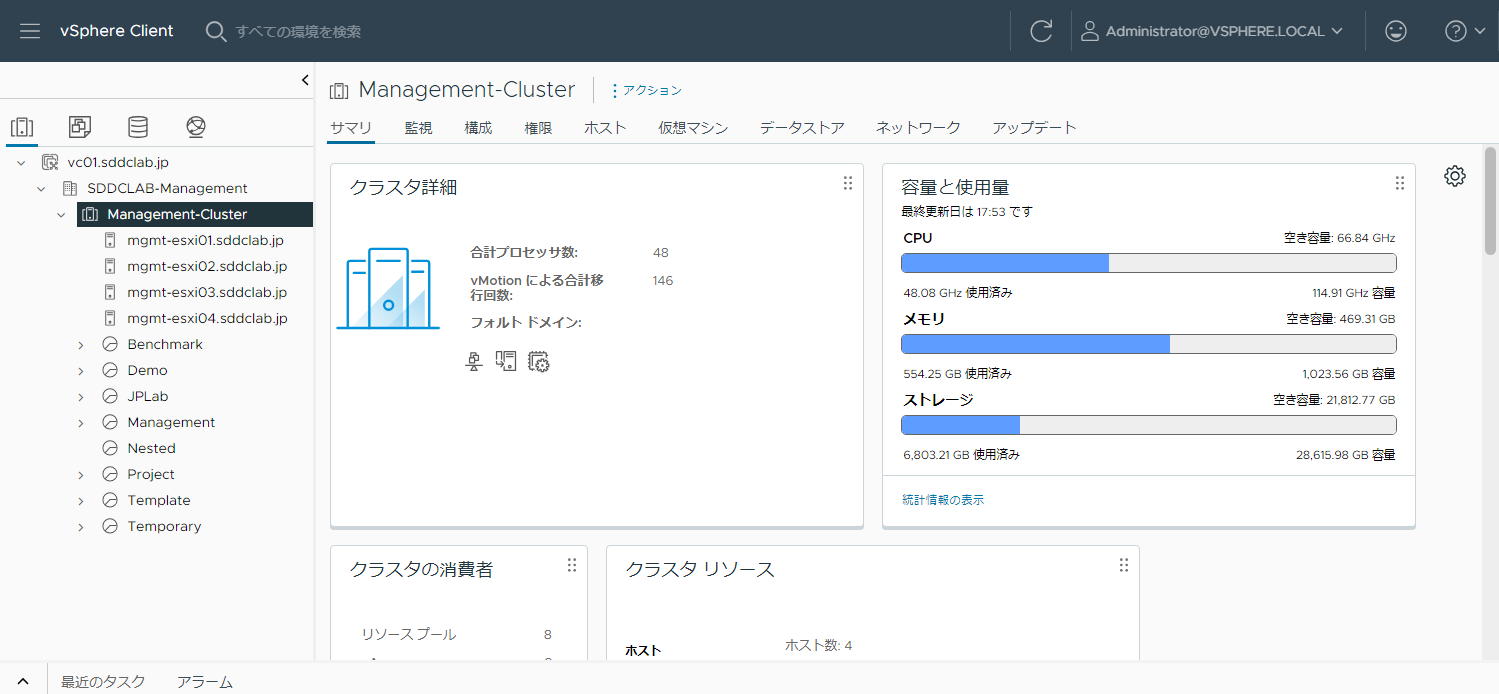Click the Management-Cluster icon in tree

[x=90, y=214]
